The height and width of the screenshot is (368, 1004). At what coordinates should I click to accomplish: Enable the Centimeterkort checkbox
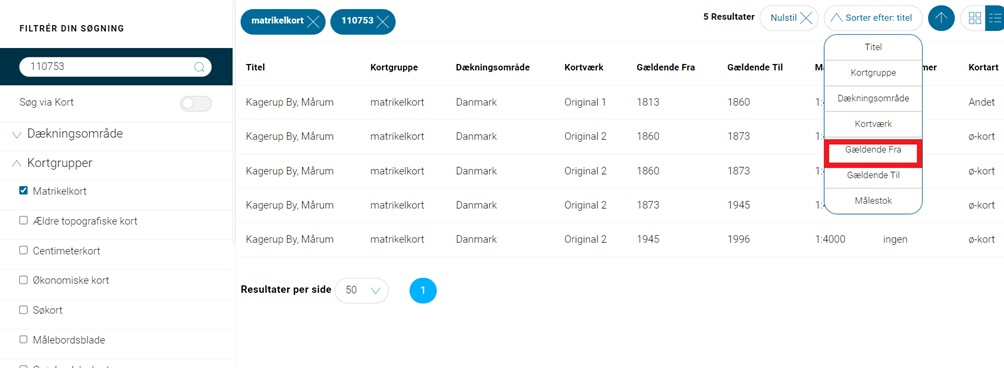coord(24,251)
